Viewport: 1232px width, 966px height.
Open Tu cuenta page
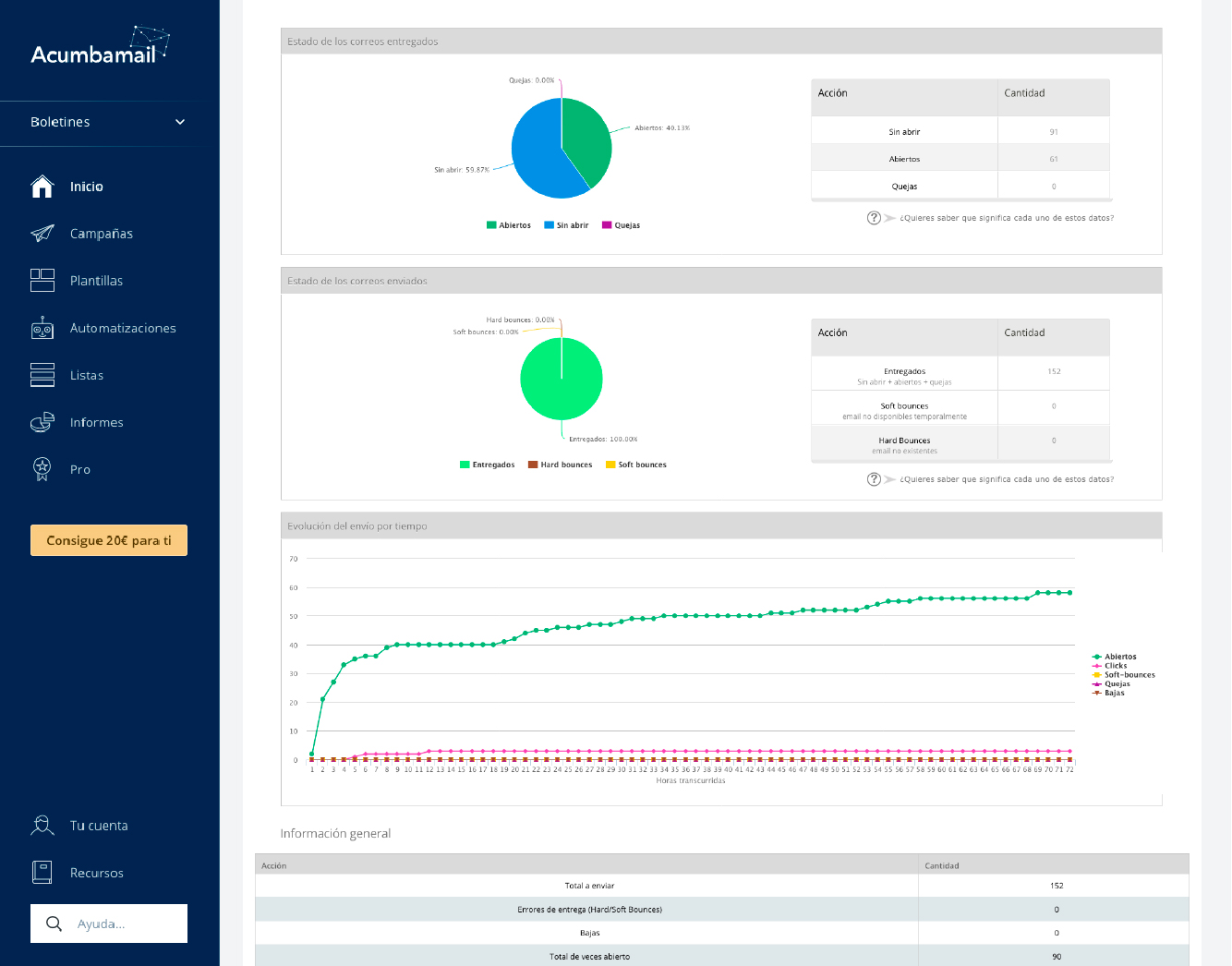click(99, 826)
